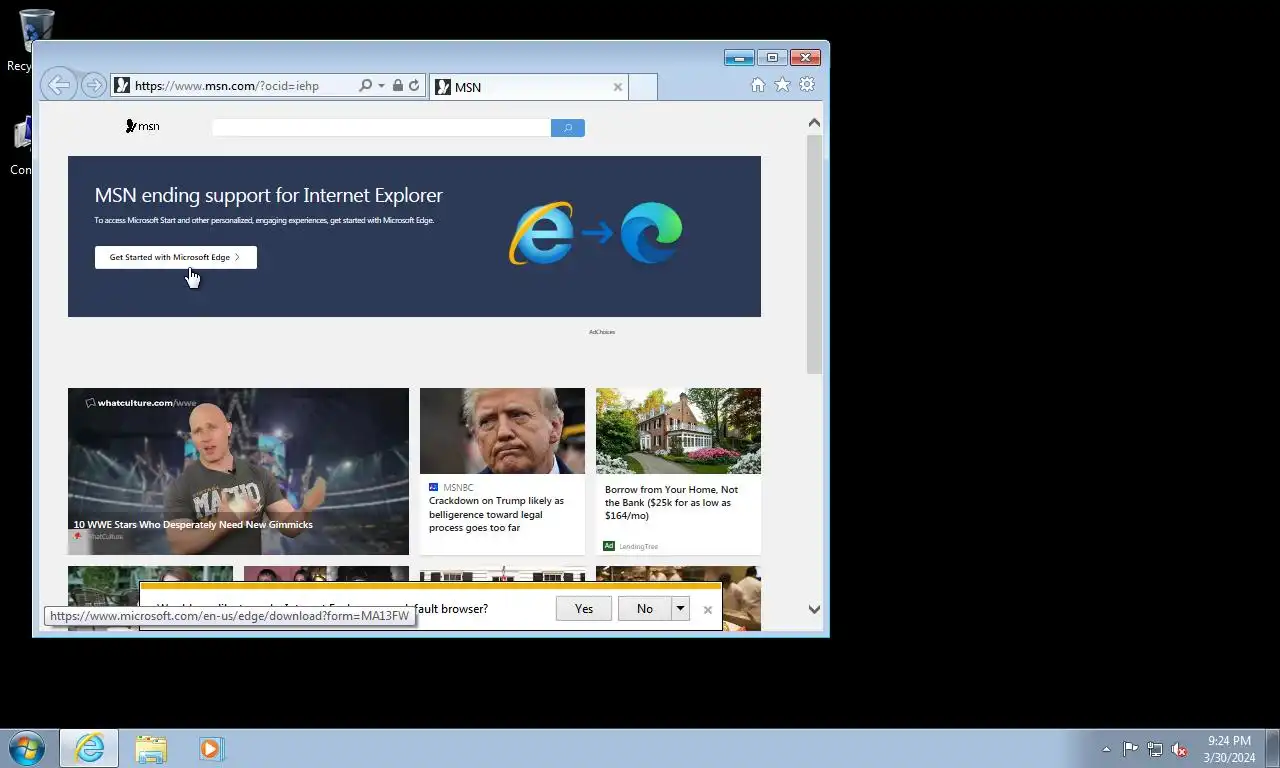The height and width of the screenshot is (768, 1280).
Task: Click the page scrollbar up arrow
Action: [814, 123]
